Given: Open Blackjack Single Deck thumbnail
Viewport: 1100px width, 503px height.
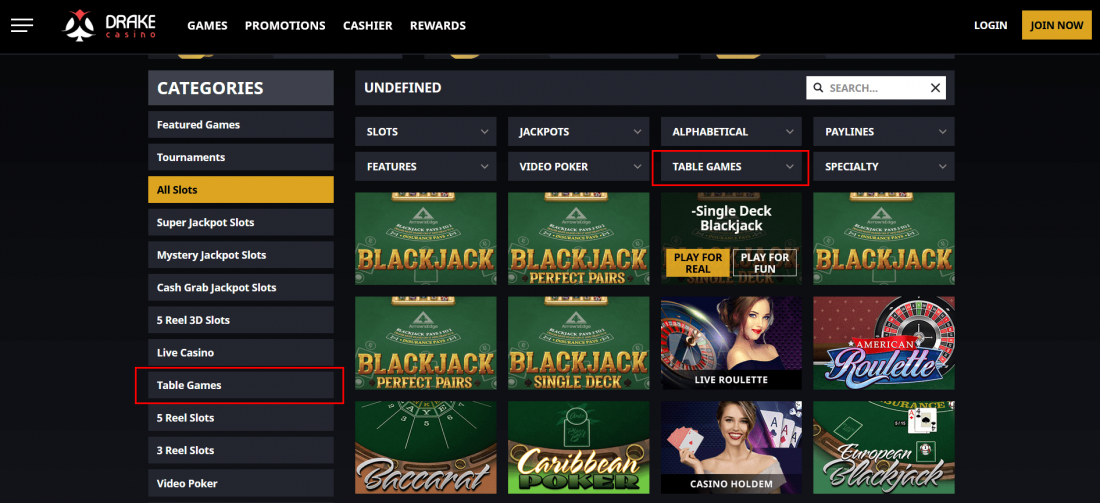Looking at the screenshot, I should [579, 343].
